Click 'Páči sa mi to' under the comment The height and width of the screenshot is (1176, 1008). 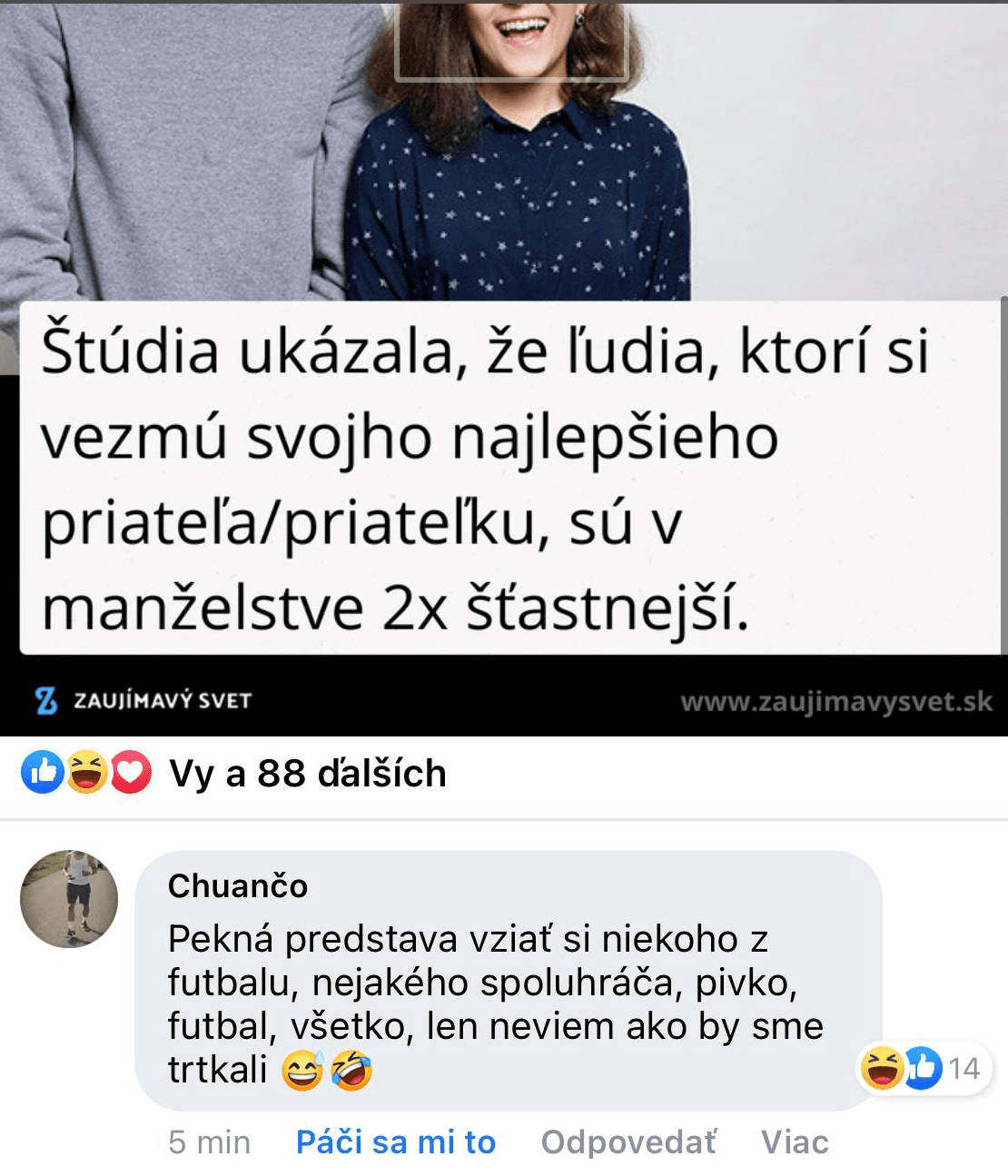pyautogui.click(x=396, y=1141)
